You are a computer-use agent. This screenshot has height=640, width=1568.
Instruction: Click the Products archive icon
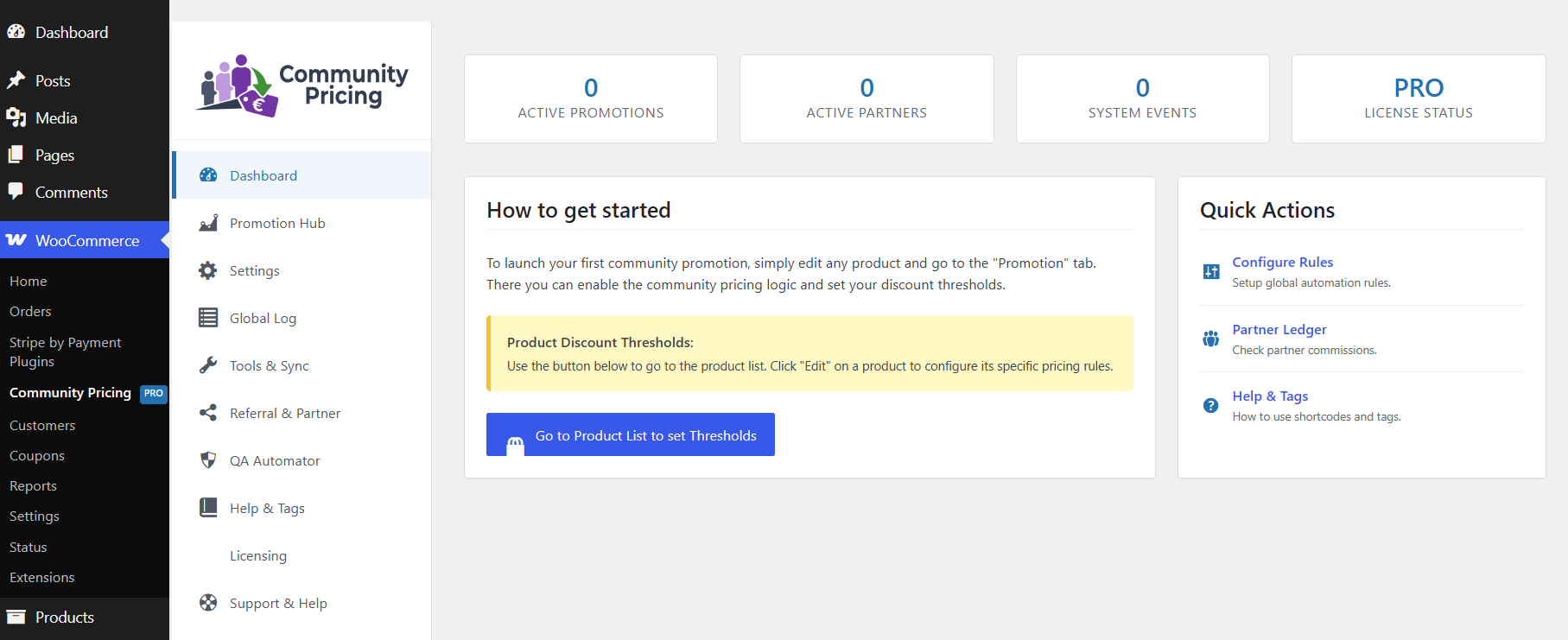coord(16,617)
